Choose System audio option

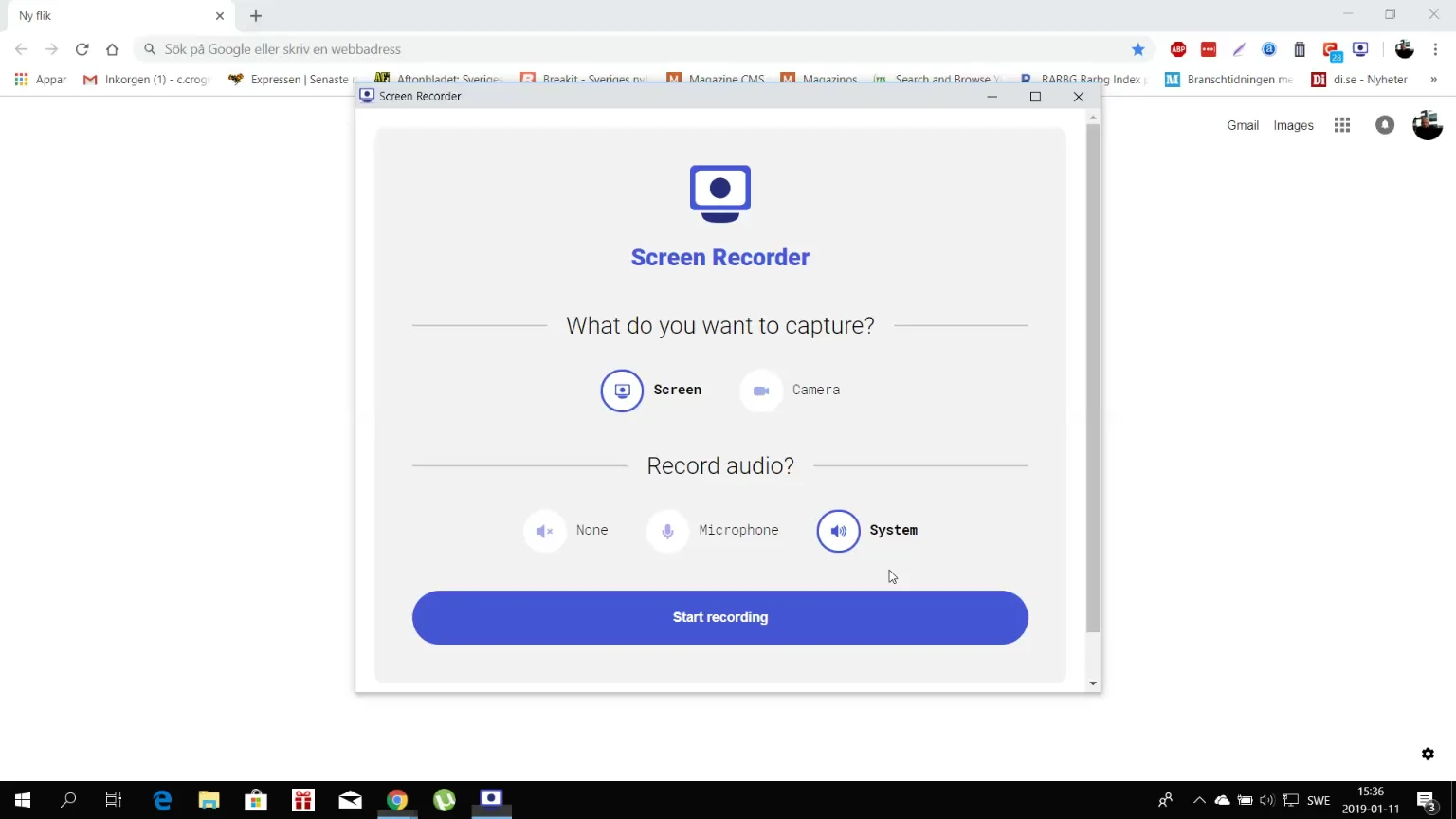point(867,531)
